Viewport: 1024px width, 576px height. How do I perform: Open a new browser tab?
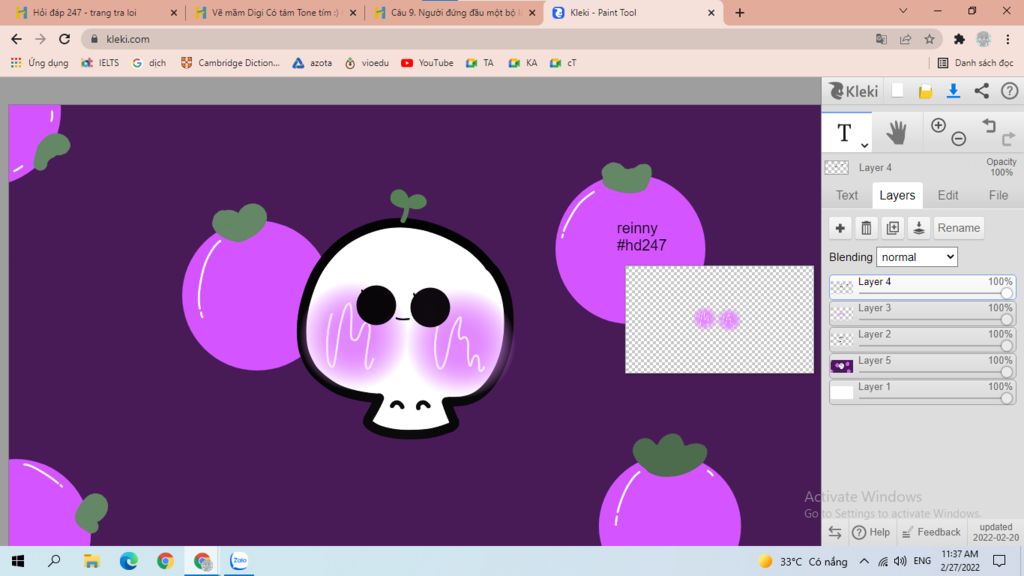[x=739, y=12]
